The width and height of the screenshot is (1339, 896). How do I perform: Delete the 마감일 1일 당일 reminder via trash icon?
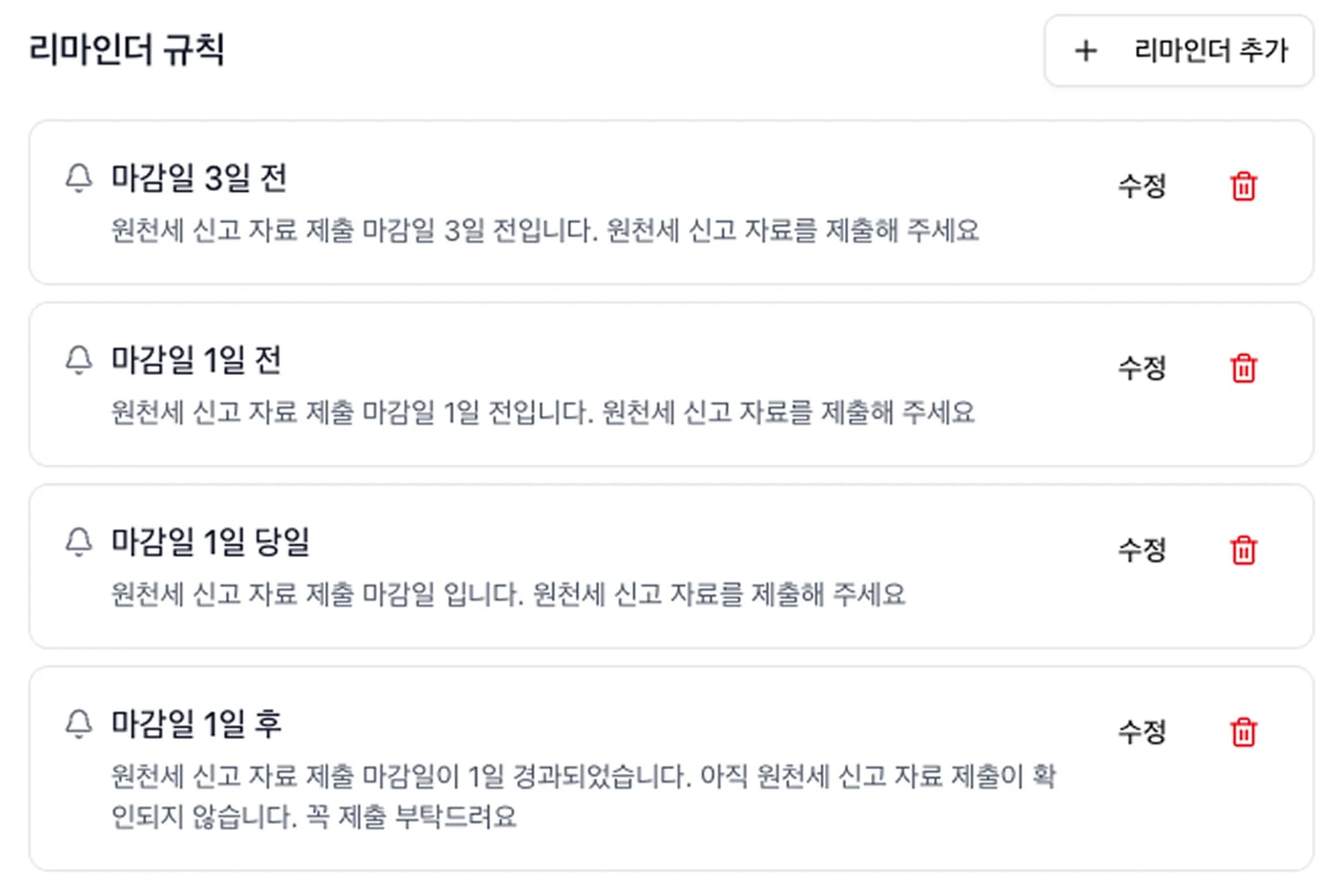click(x=1243, y=551)
